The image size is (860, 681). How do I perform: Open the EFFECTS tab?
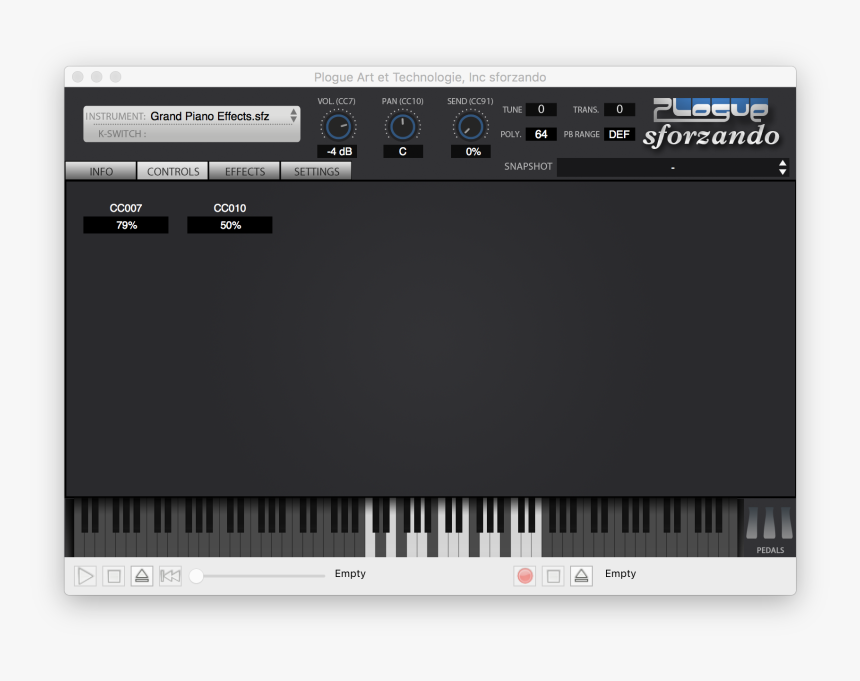click(245, 171)
